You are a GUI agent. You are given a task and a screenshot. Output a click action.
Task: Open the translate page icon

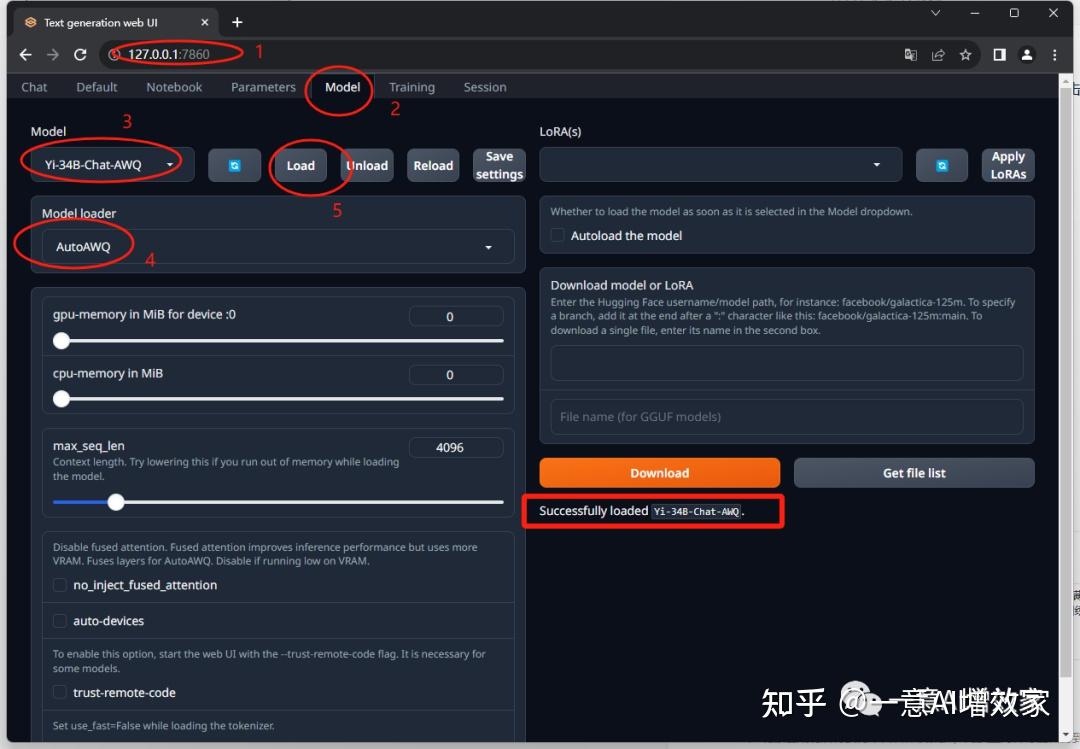point(911,55)
